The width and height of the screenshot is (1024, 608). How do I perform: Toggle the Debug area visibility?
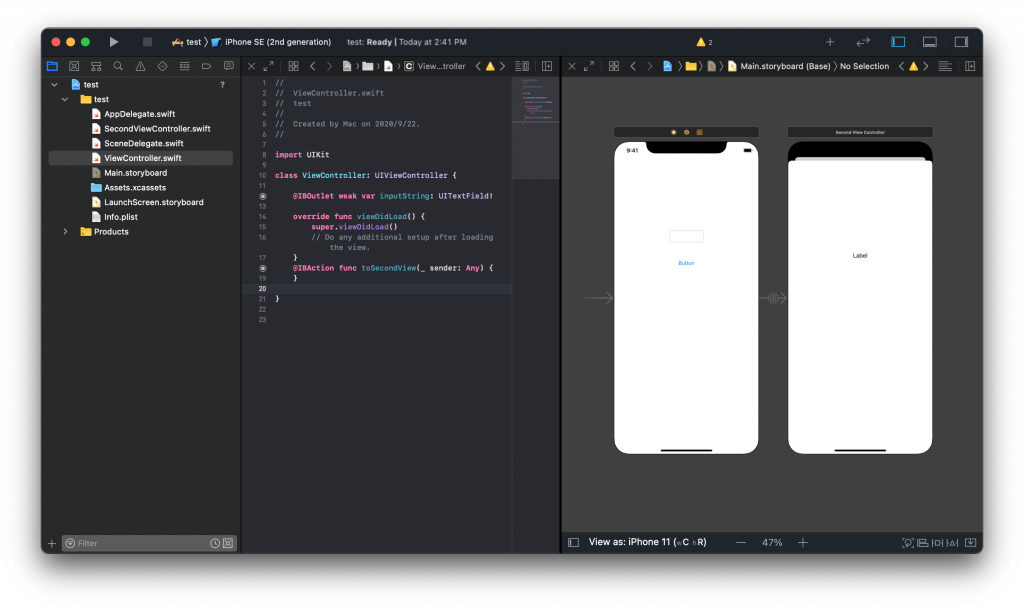[930, 42]
